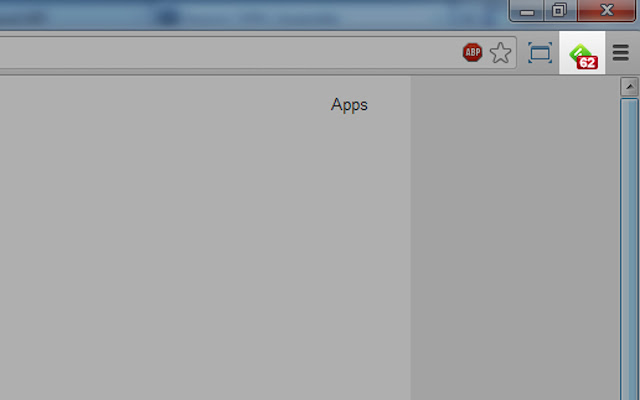The image size is (640, 400).
Task: Open the Chrome hamburger menu
Action: click(620, 53)
